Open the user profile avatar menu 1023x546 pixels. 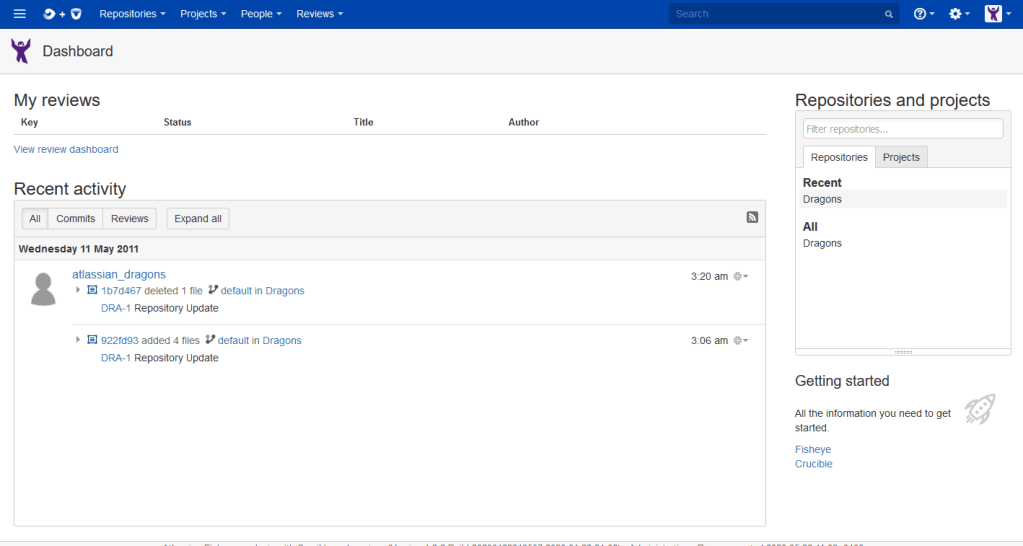[x=995, y=14]
